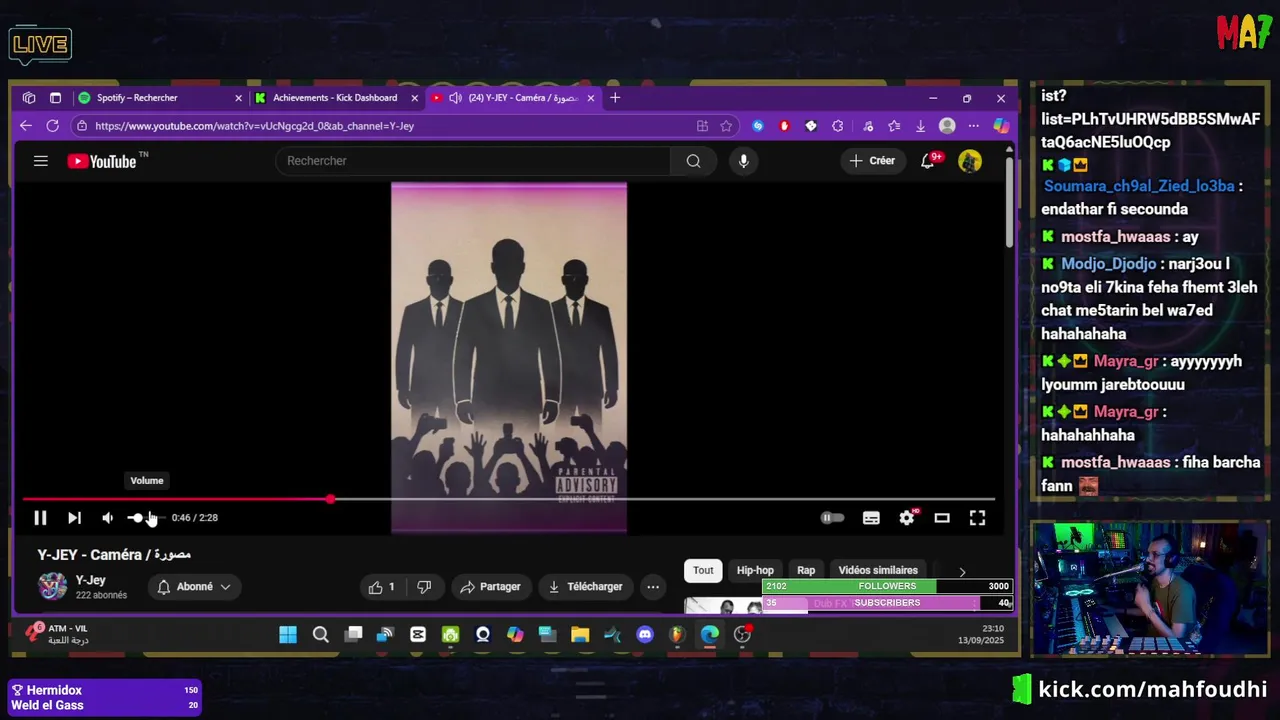
Task: Add this page to favorites star
Action: click(726, 126)
